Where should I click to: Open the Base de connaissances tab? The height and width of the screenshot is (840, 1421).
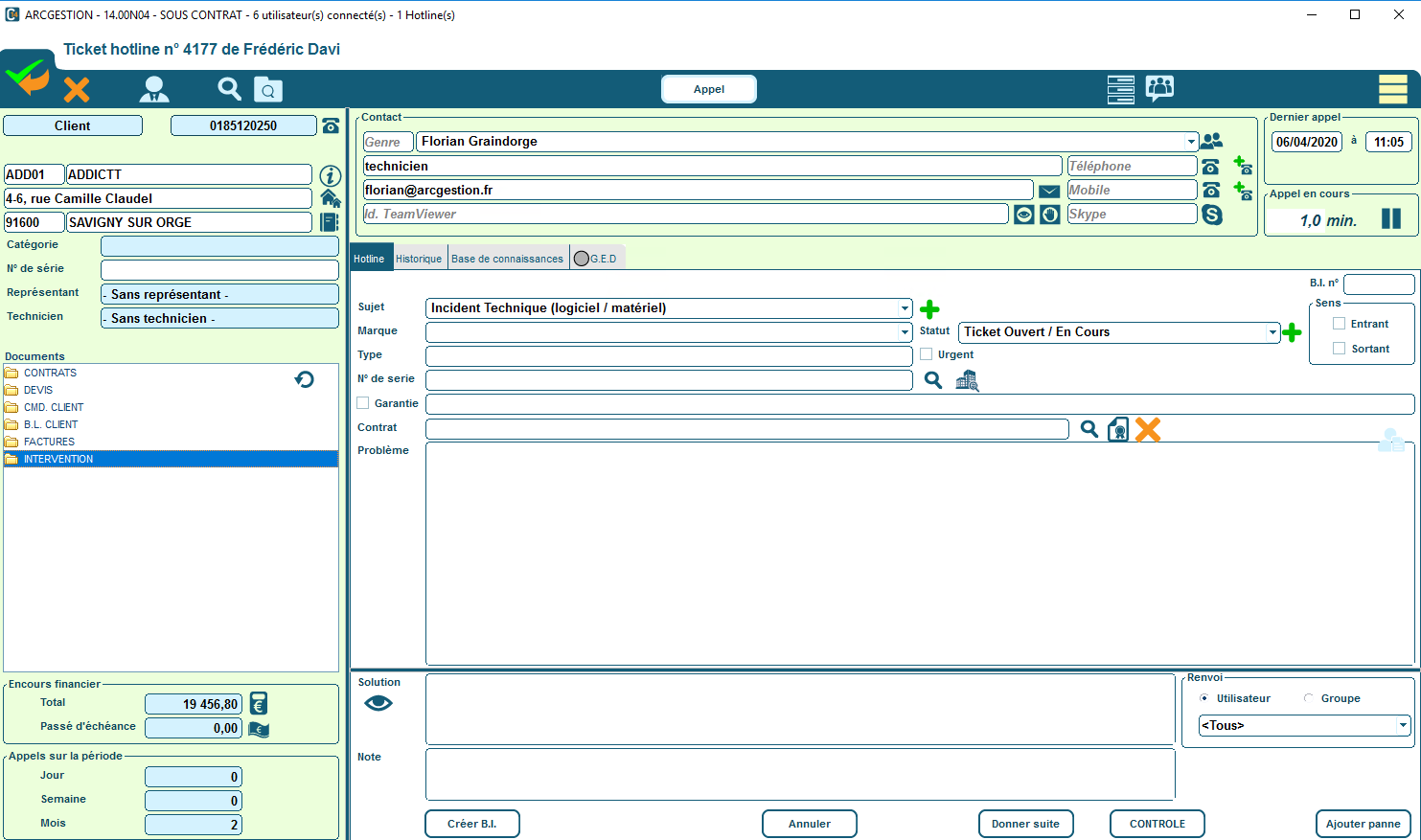pos(507,259)
